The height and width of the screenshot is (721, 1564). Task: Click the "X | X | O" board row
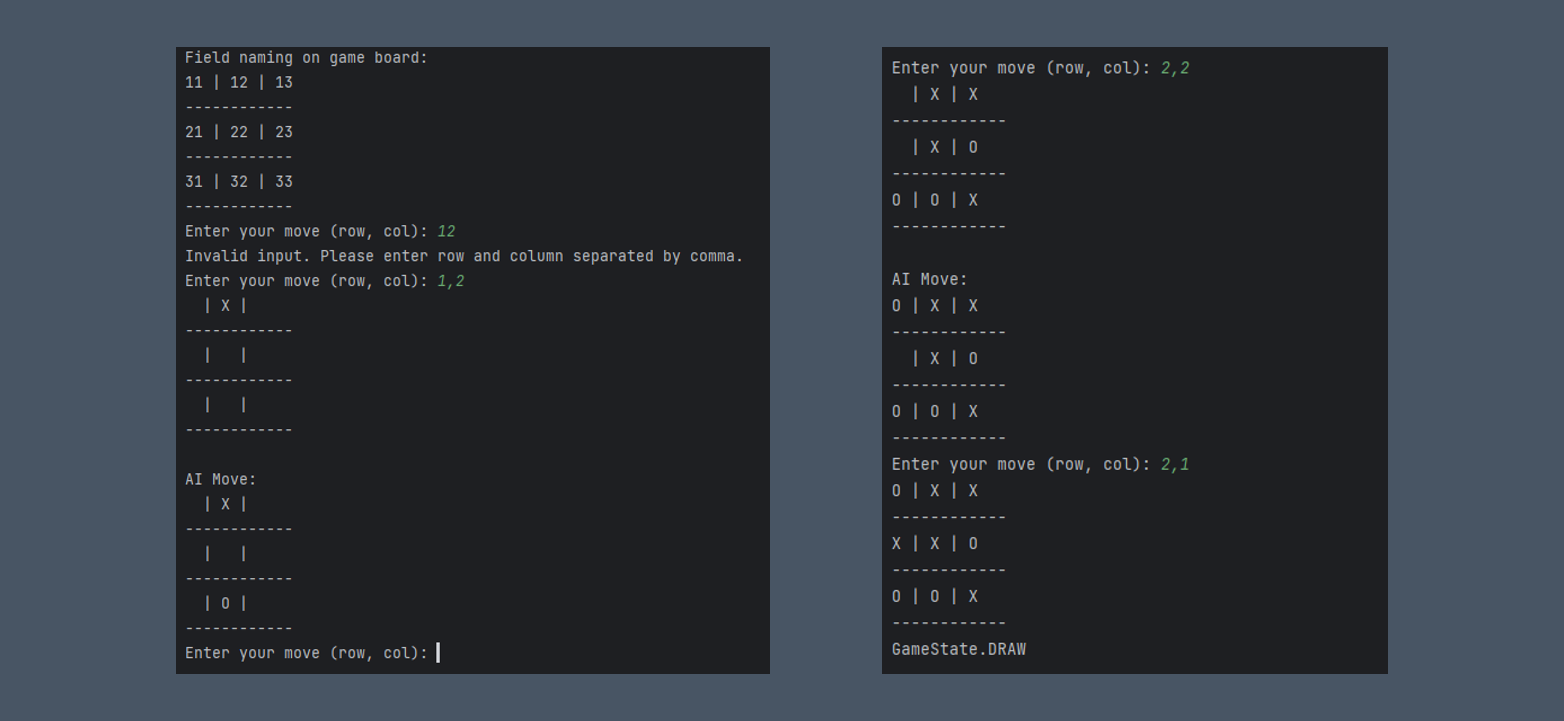(935, 543)
